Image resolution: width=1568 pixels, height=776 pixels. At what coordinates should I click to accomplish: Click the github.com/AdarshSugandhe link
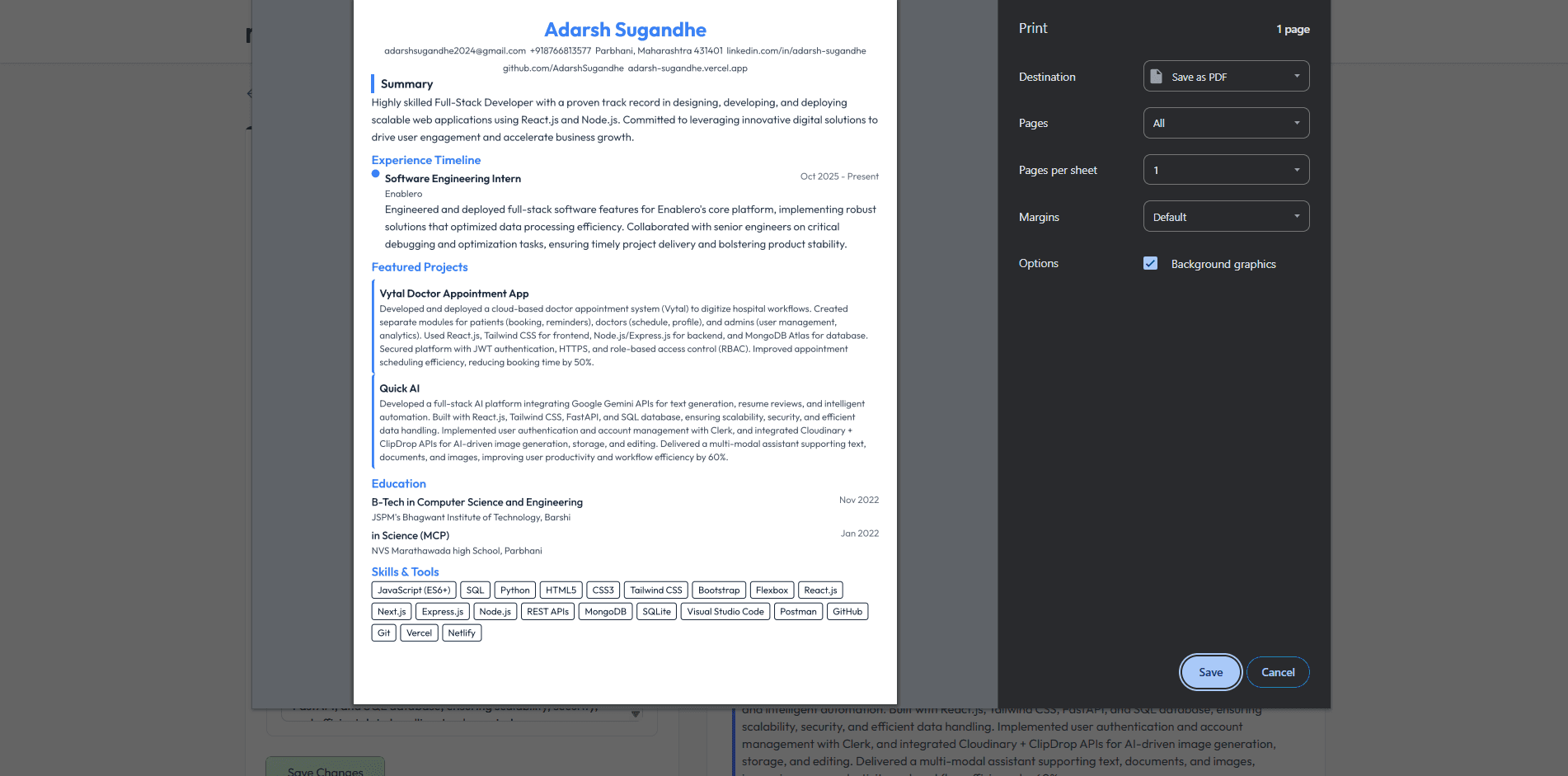[562, 68]
